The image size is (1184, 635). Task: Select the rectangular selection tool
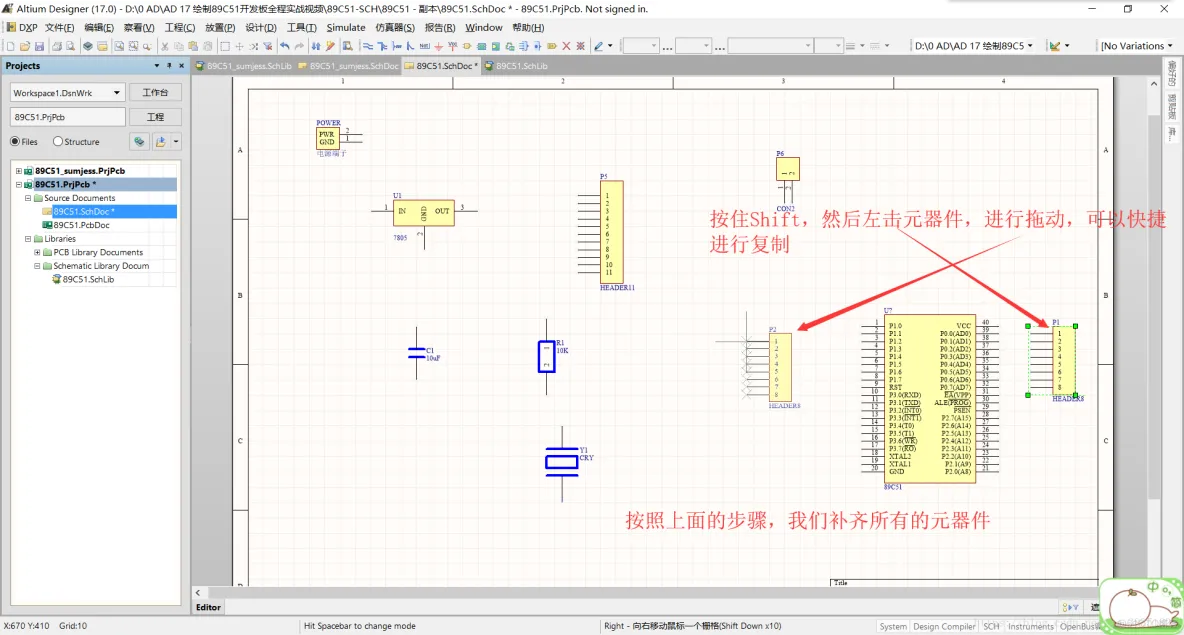[x=225, y=46]
